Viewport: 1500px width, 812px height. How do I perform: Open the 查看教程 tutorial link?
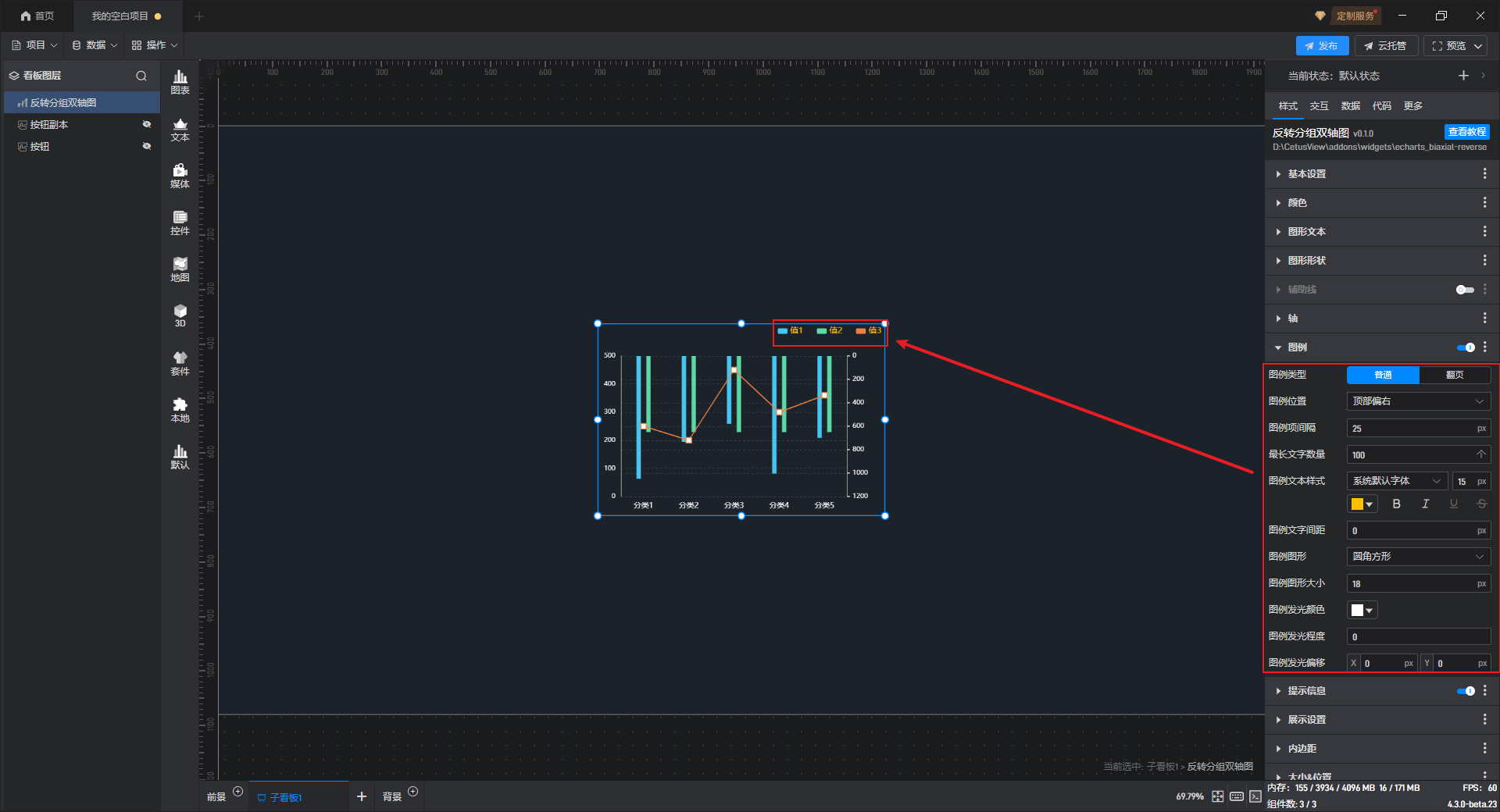[x=1467, y=132]
